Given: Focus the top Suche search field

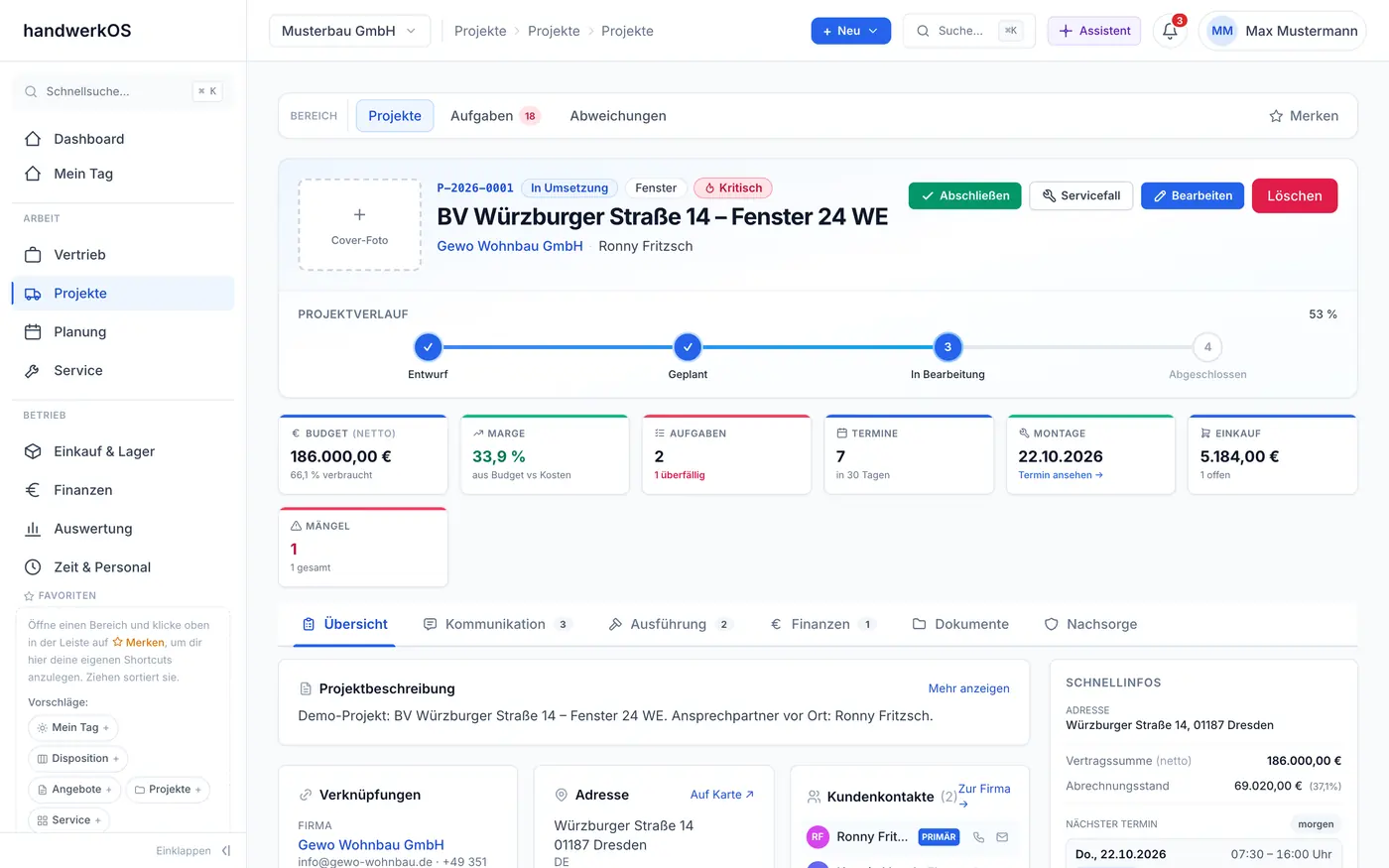Looking at the screenshot, I should tap(968, 31).
